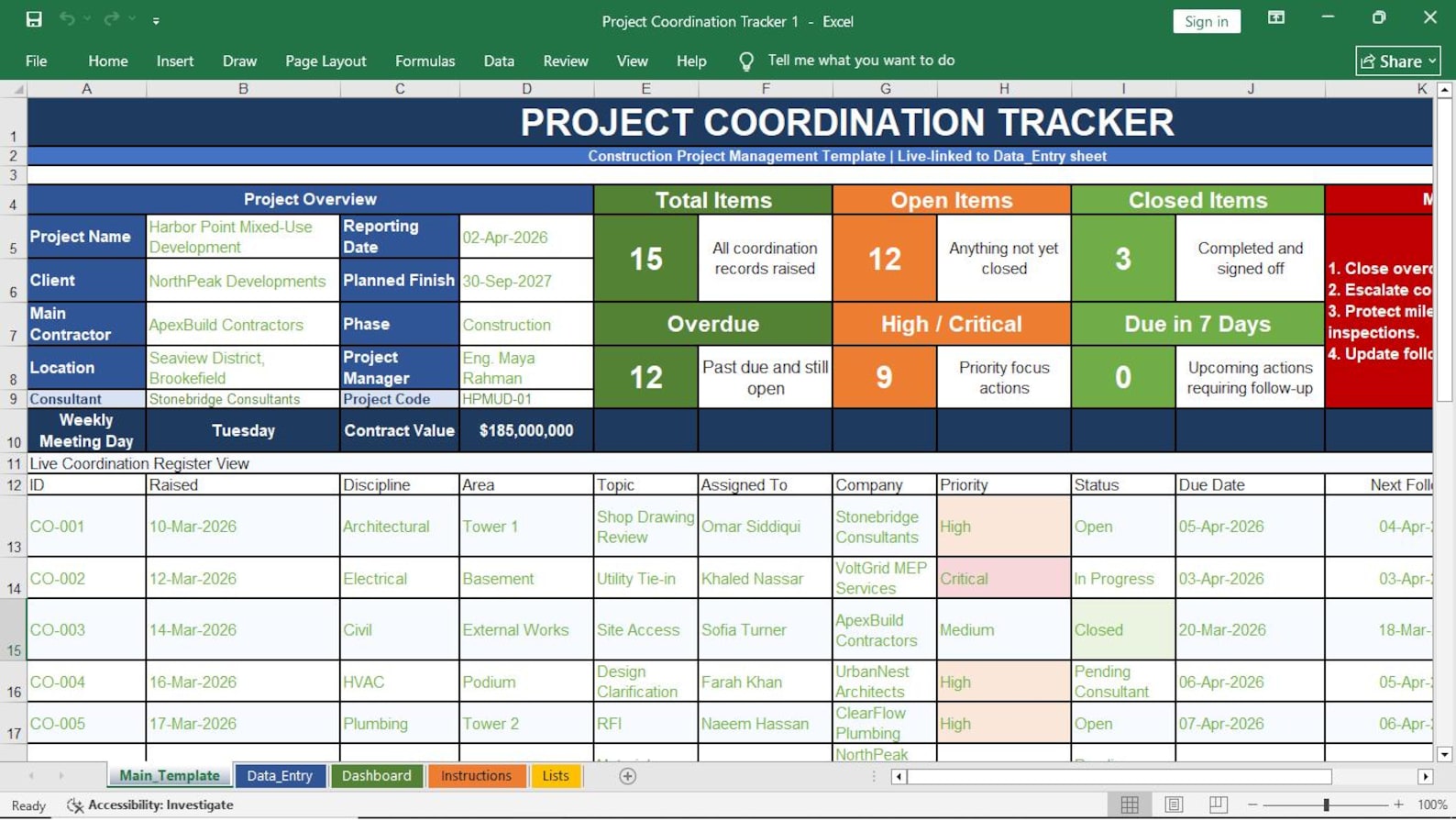
Task: Click vertical scrollbar up arrow
Action: click(x=1444, y=90)
